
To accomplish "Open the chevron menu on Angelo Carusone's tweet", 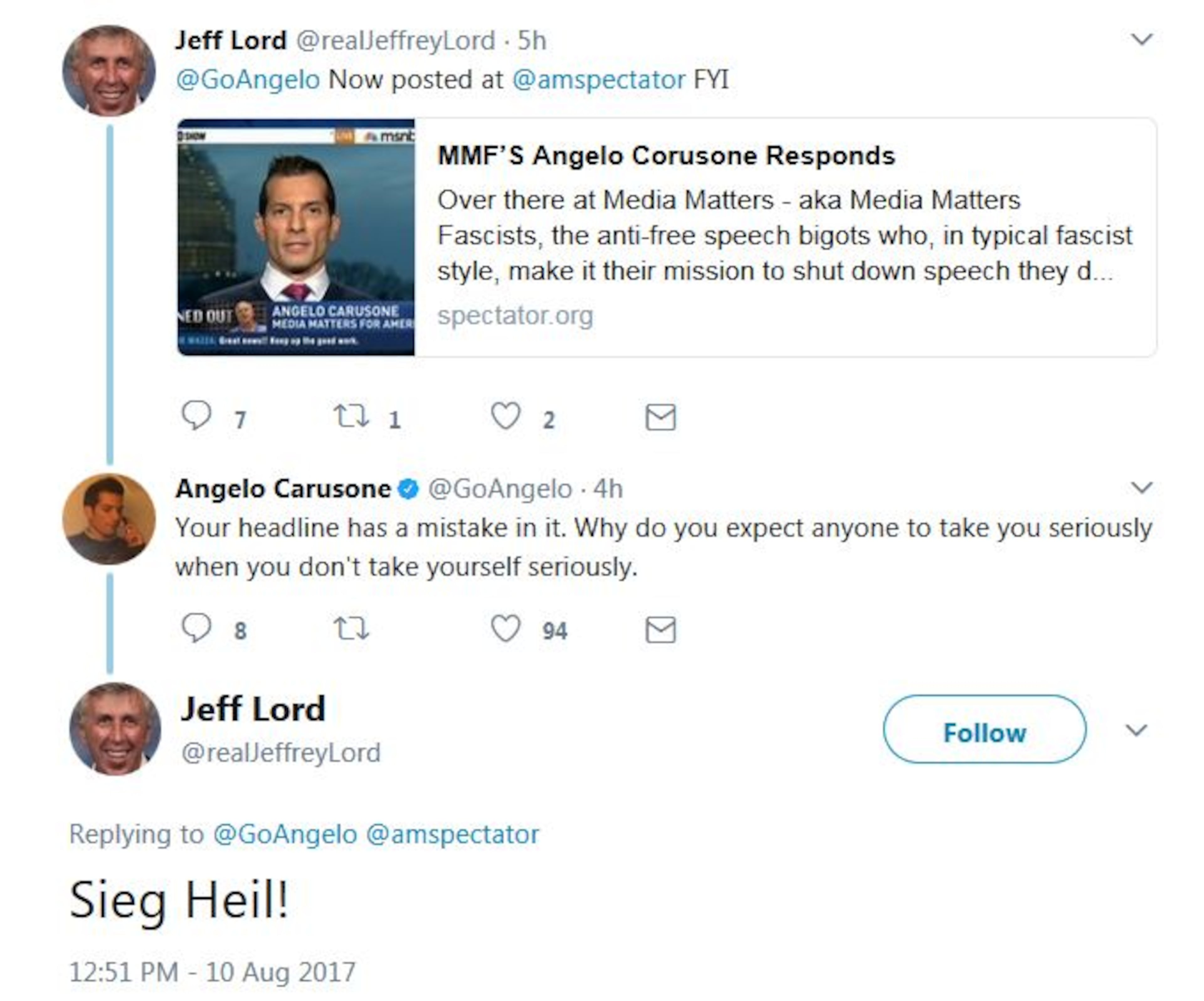I will click(x=1142, y=487).
